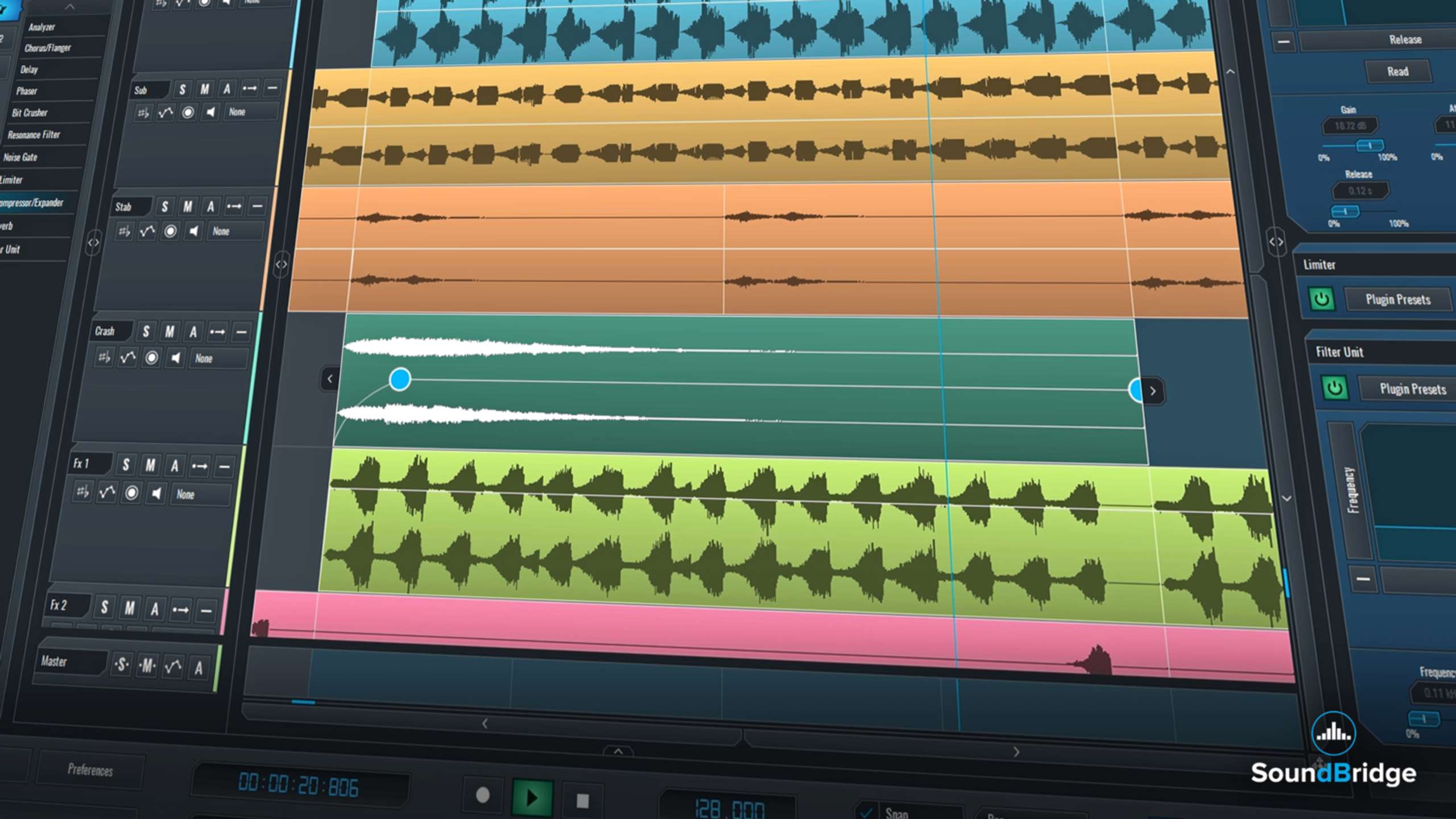Collapse the effects list with the top chevron

pyautogui.click(x=69, y=7)
